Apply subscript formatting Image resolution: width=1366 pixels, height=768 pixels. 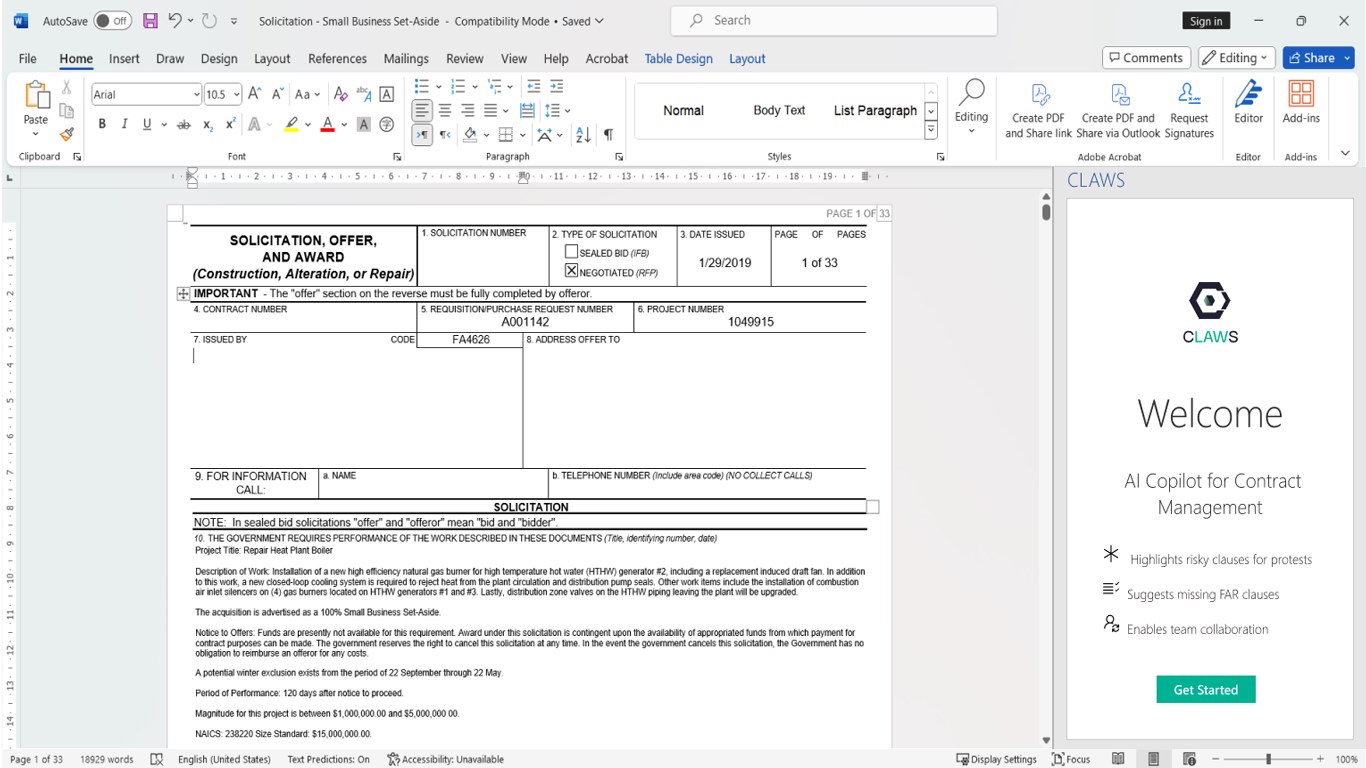click(x=208, y=124)
